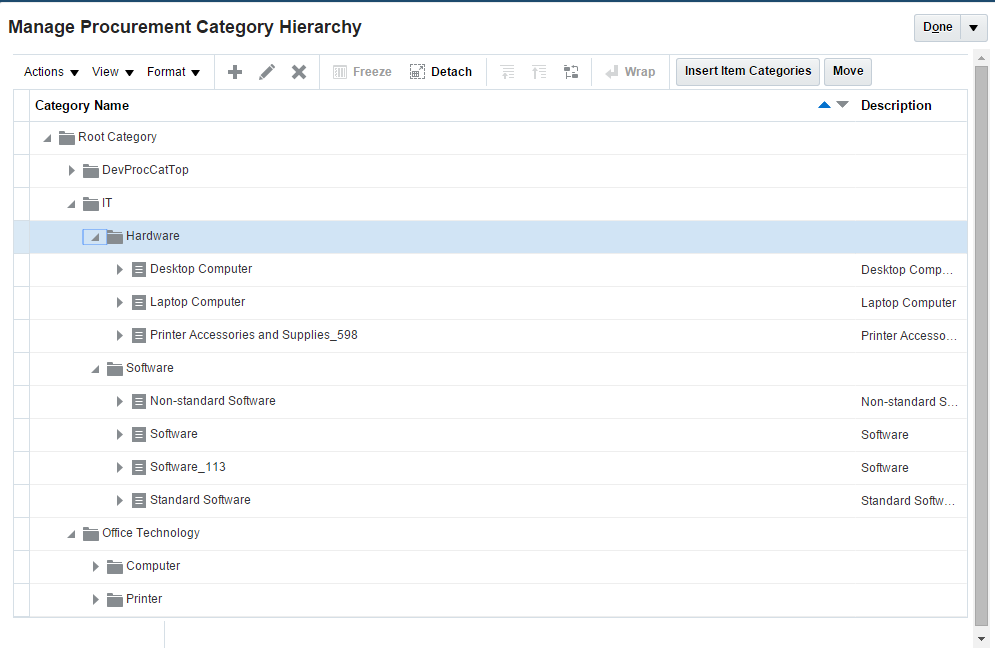The image size is (995, 655).
Task: Open the Actions menu
Action: (49, 71)
